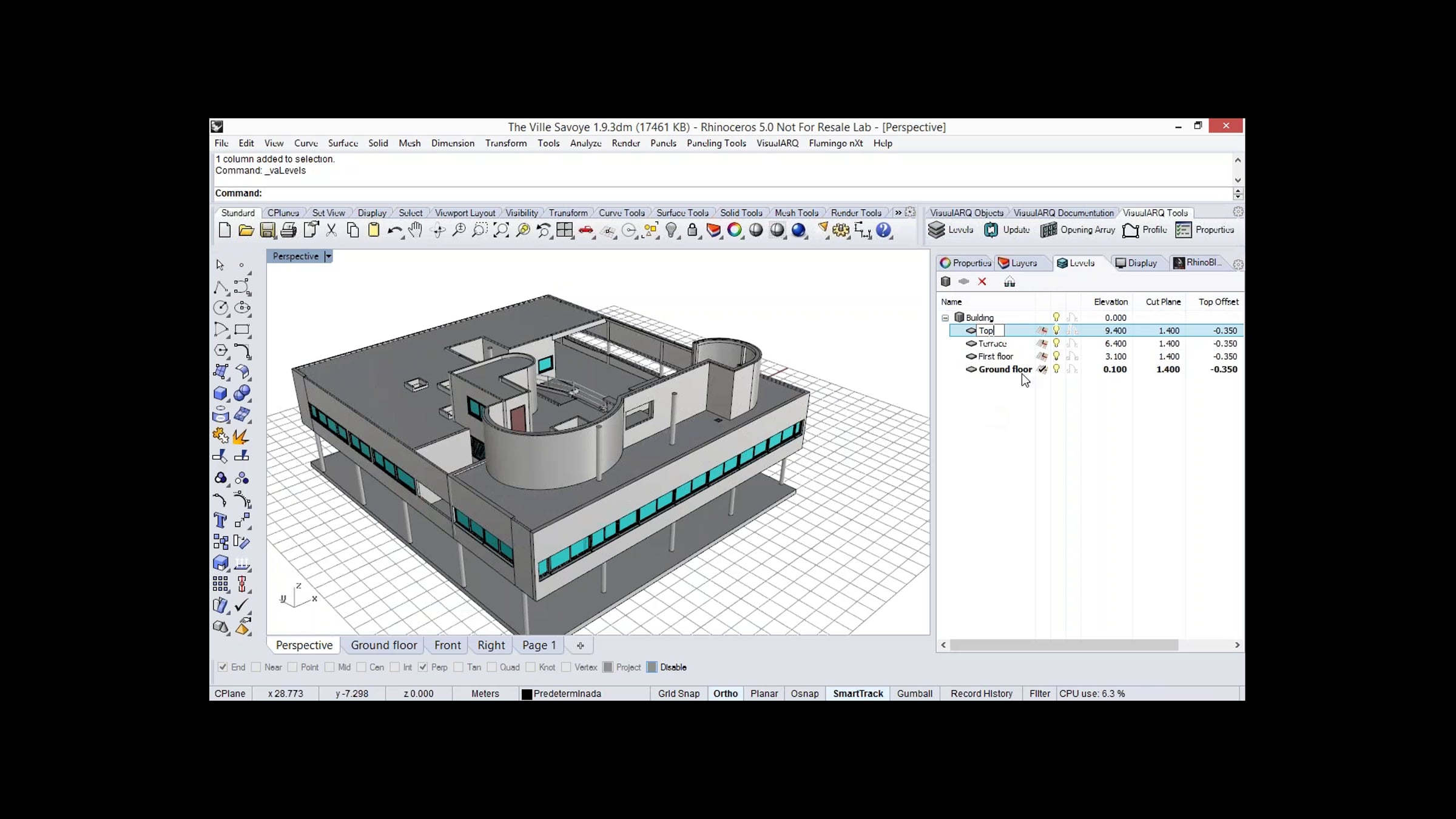The height and width of the screenshot is (819, 1456).
Task: Click the Opening Array button
Action: [1078, 230]
